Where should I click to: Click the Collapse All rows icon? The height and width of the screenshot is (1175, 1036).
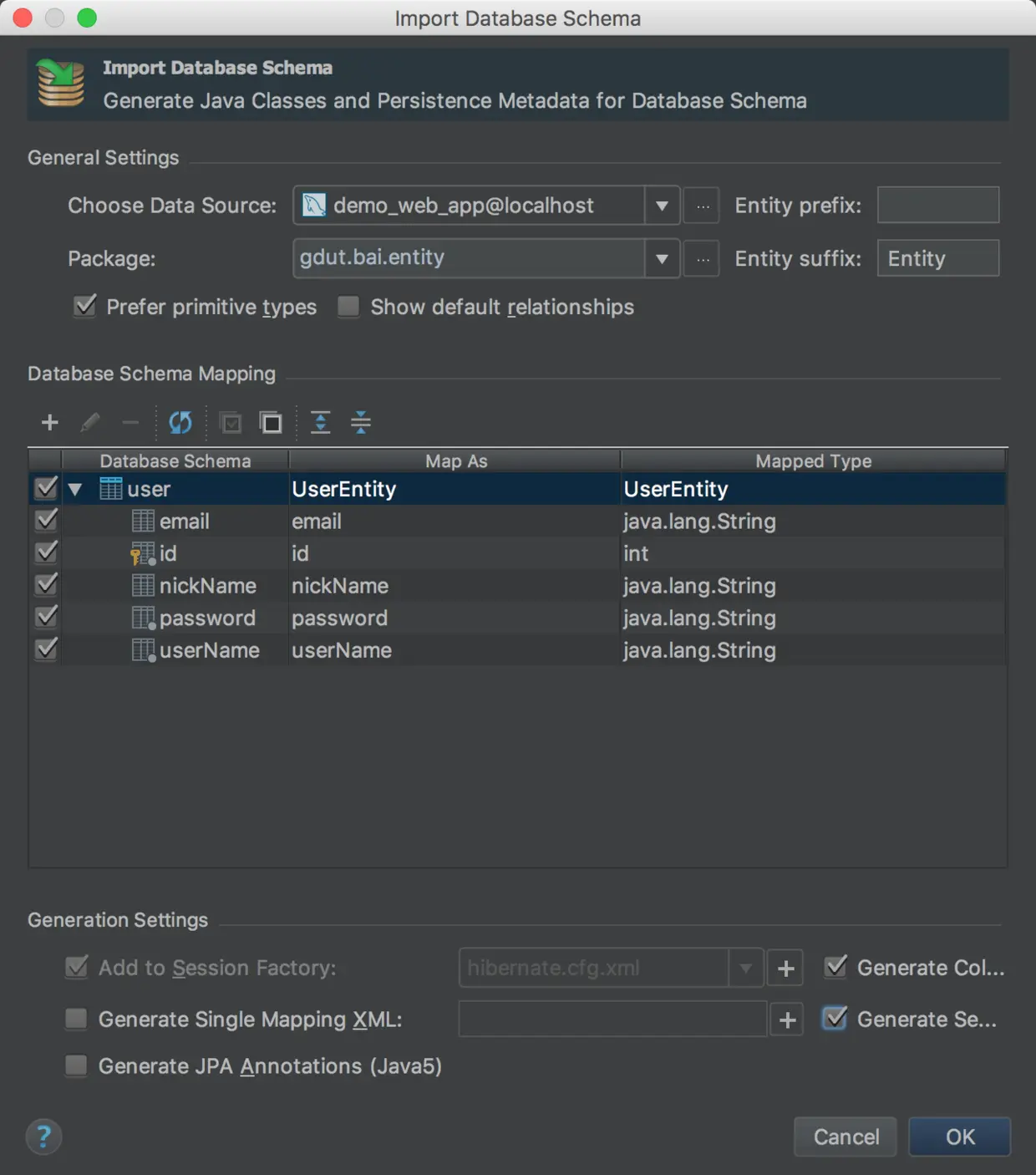click(362, 423)
